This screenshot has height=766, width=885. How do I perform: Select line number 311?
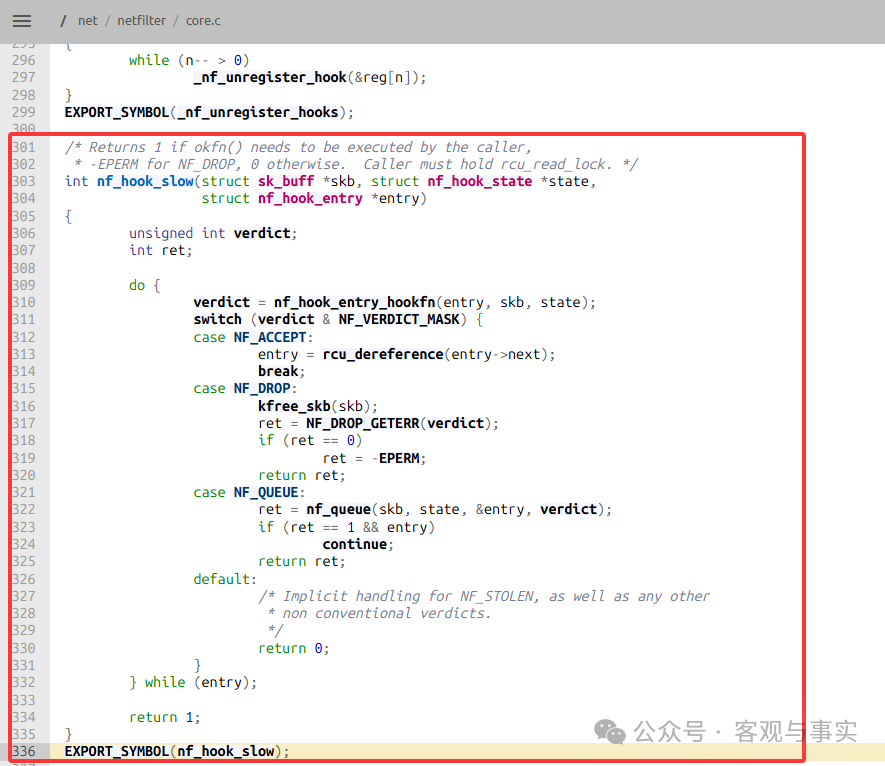click(x=24, y=319)
